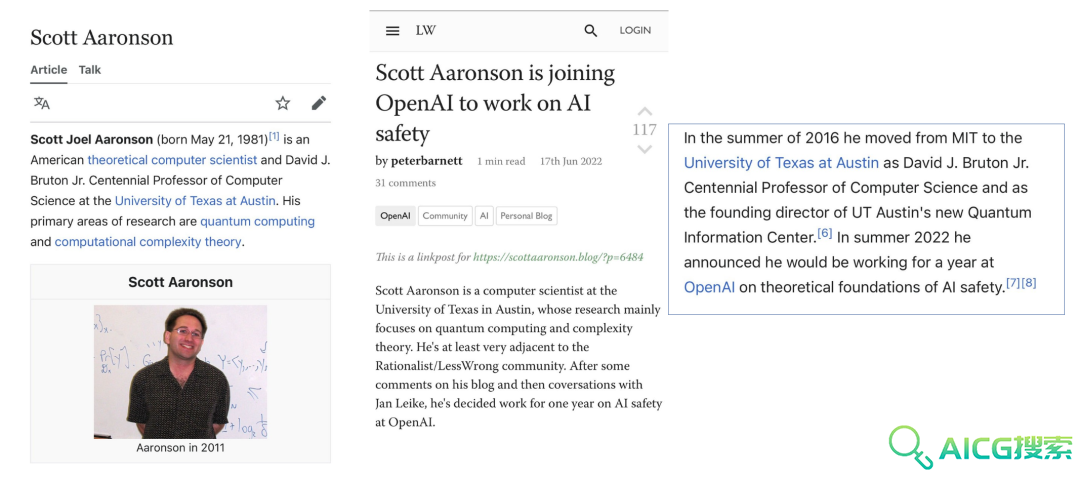Follow the computational complexity theory link
The image size is (1080, 479).
coord(148,242)
